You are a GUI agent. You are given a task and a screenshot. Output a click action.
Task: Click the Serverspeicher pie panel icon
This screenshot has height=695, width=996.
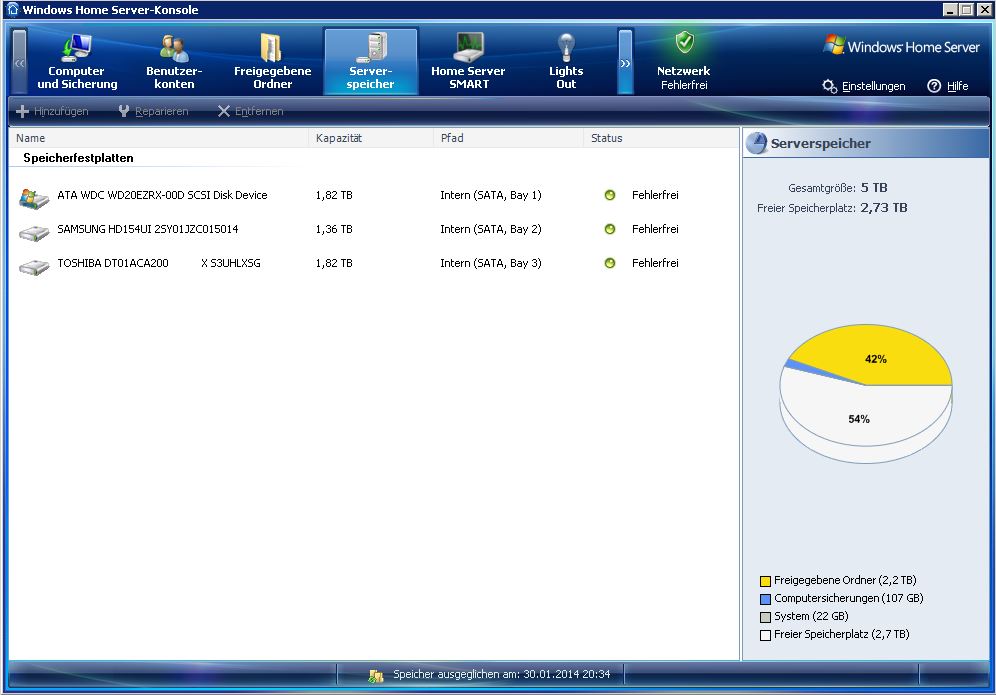[x=757, y=143]
